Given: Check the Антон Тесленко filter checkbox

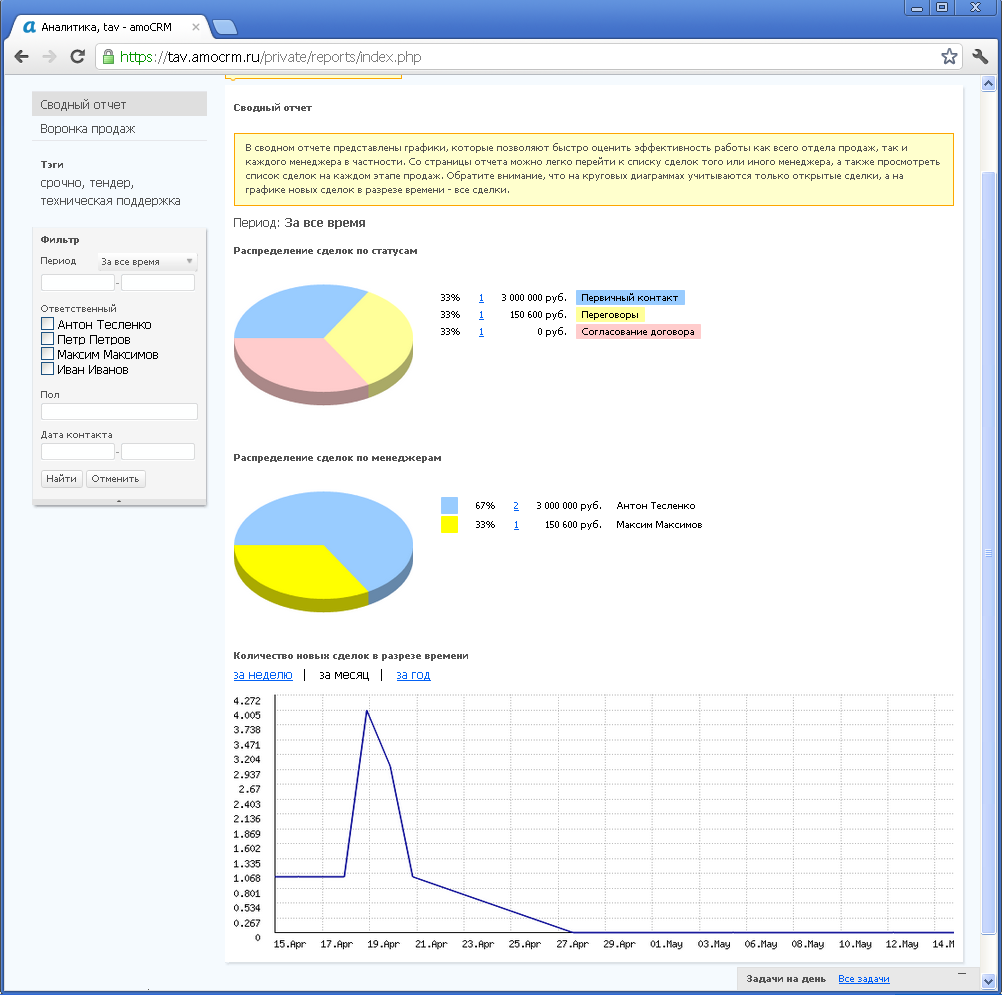Looking at the screenshot, I should (x=46, y=323).
